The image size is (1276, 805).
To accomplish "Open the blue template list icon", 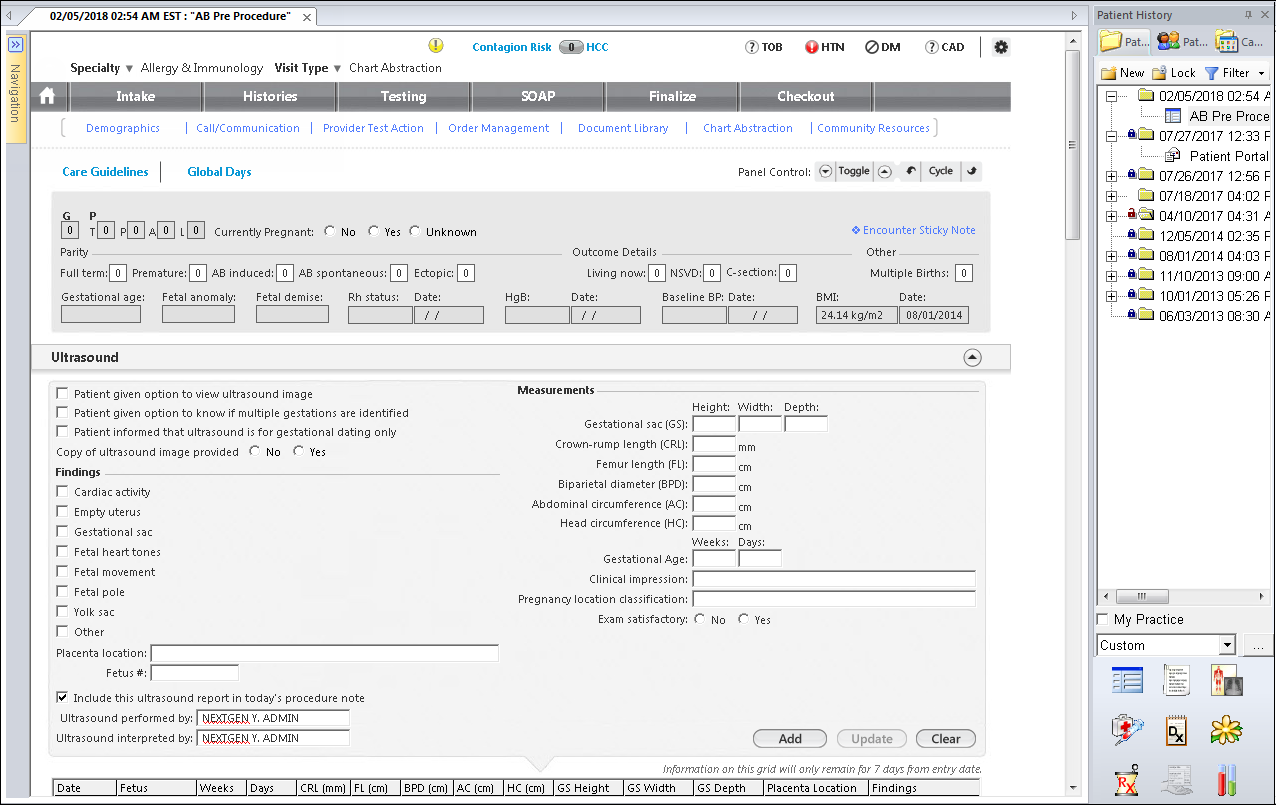I will [1127, 680].
